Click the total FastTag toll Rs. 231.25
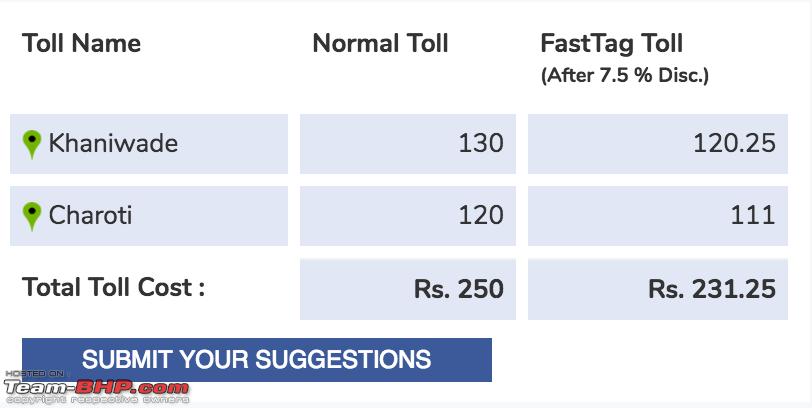Screen dimensions: 812x408 (x=712, y=289)
